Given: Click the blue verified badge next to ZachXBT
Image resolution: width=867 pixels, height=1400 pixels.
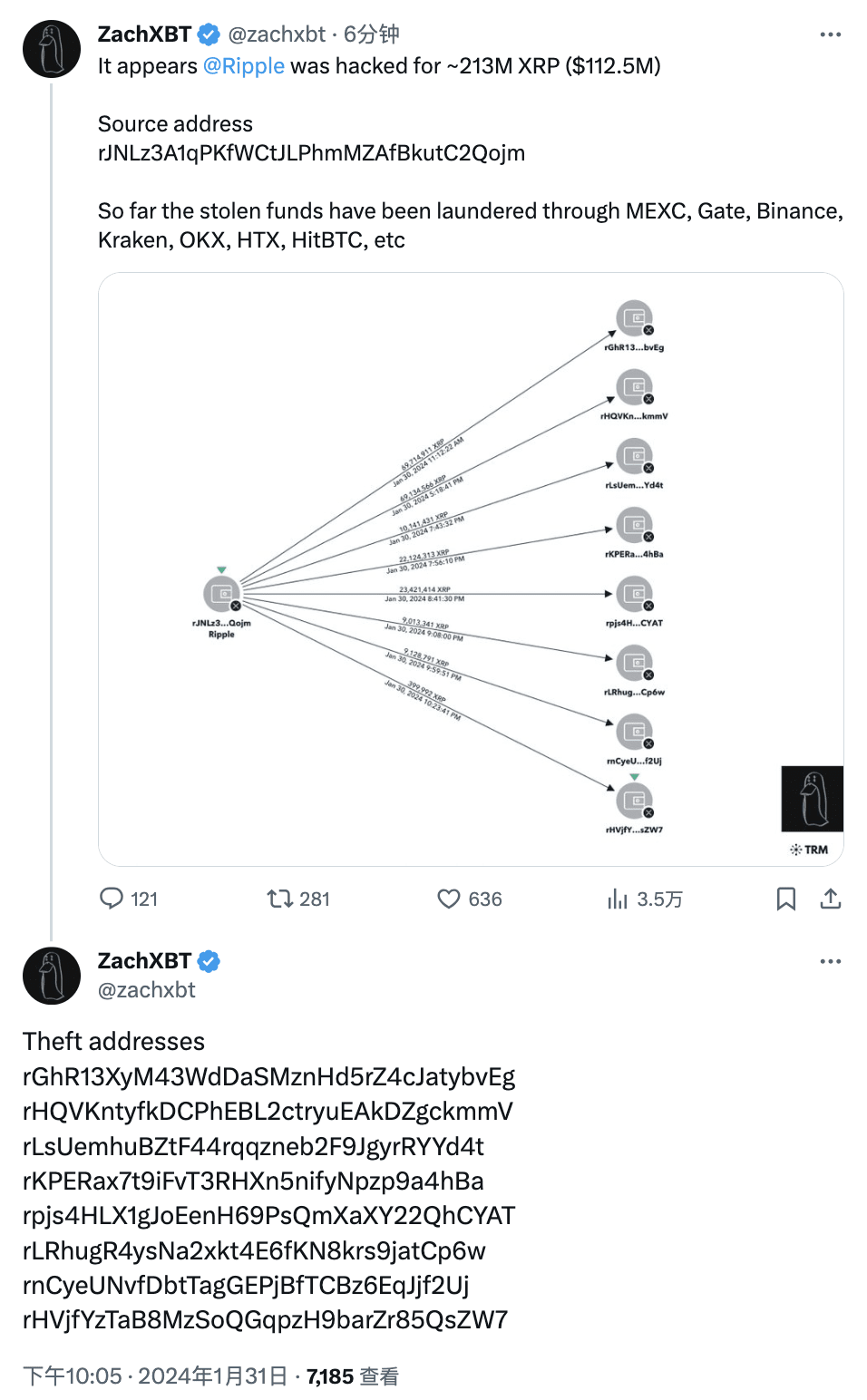Looking at the screenshot, I should tap(209, 34).
